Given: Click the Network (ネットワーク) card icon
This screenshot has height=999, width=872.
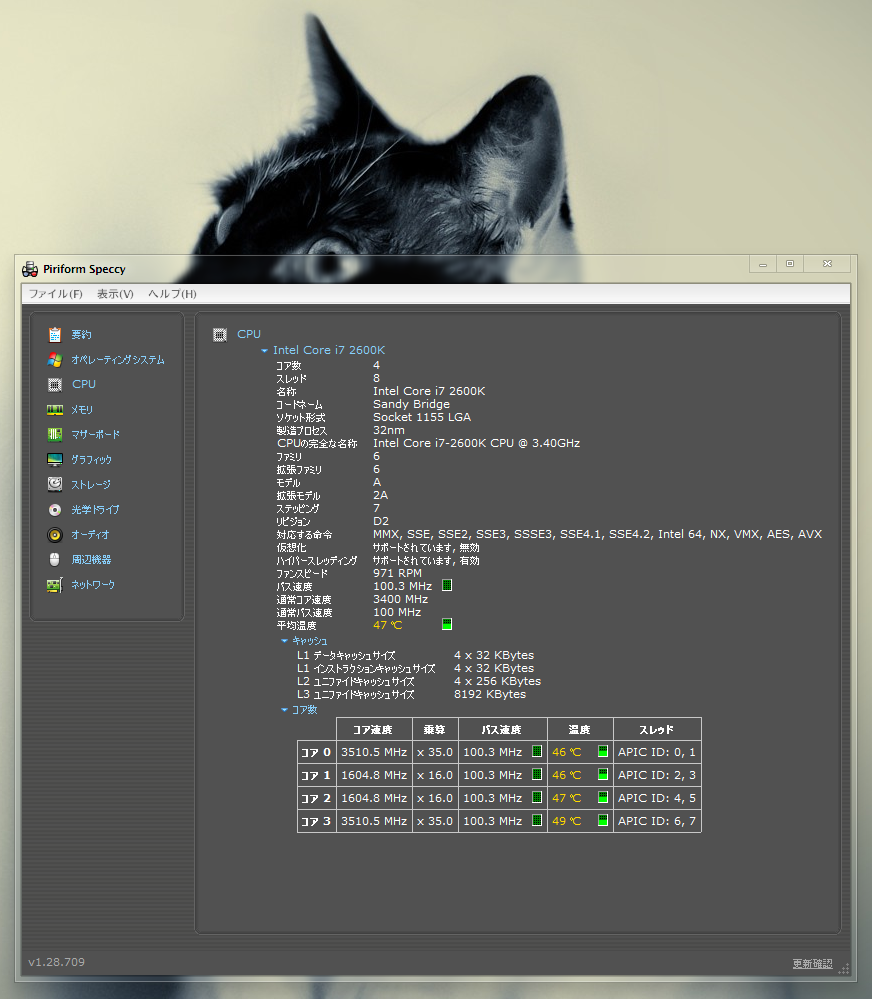Looking at the screenshot, I should click(x=55, y=585).
